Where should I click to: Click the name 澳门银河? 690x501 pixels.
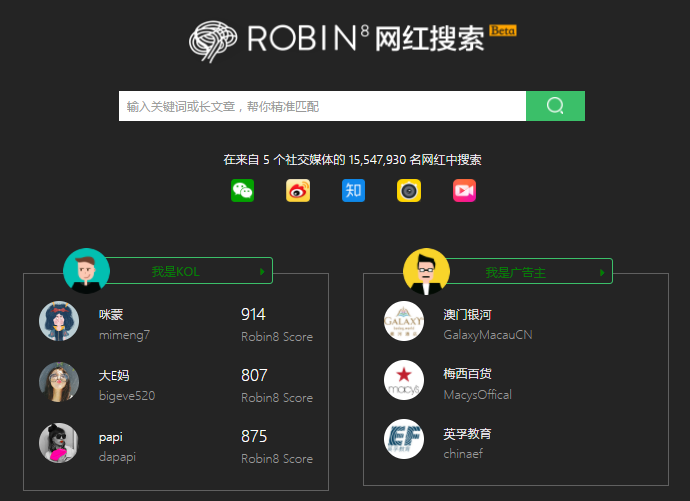point(467,314)
